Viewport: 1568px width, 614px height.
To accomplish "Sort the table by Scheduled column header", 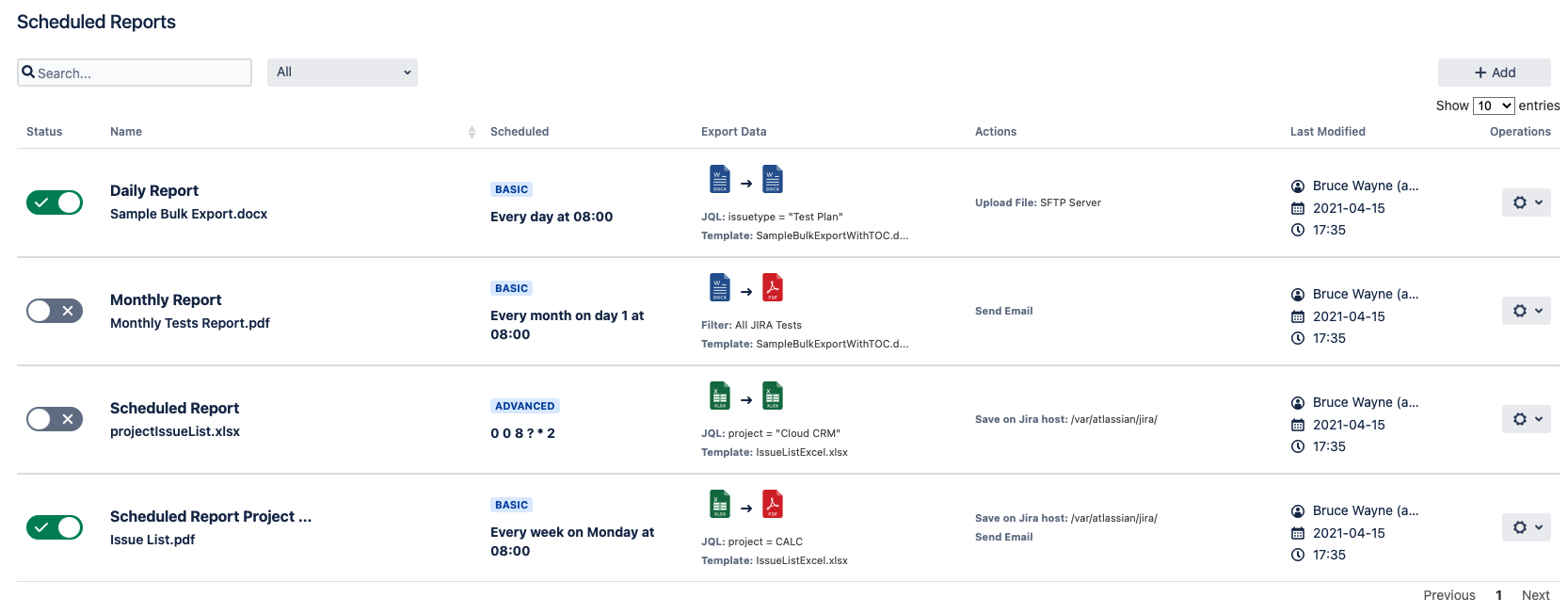I will click(x=520, y=132).
